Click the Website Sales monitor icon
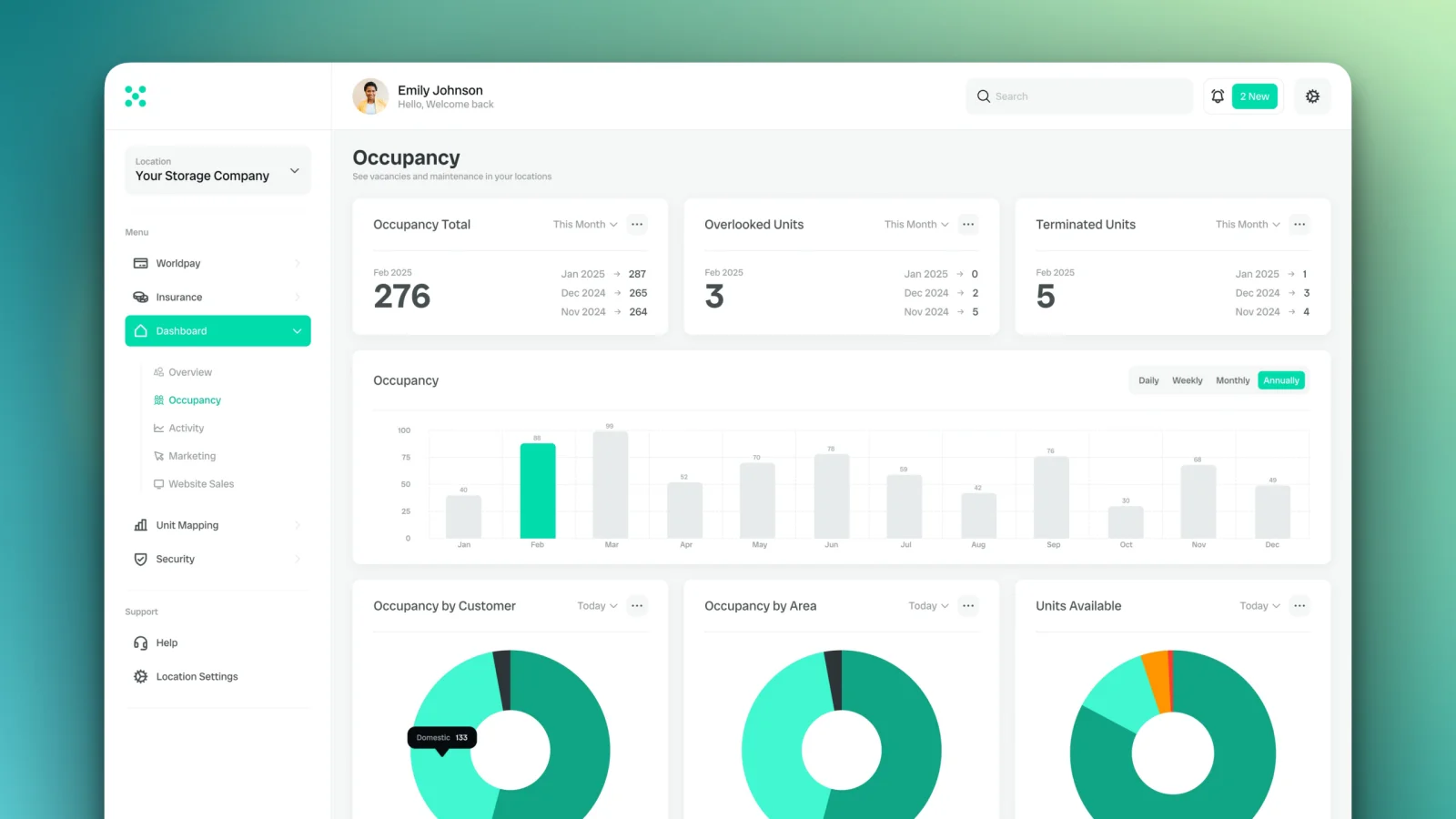This screenshot has height=819, width=1456. 159,484
